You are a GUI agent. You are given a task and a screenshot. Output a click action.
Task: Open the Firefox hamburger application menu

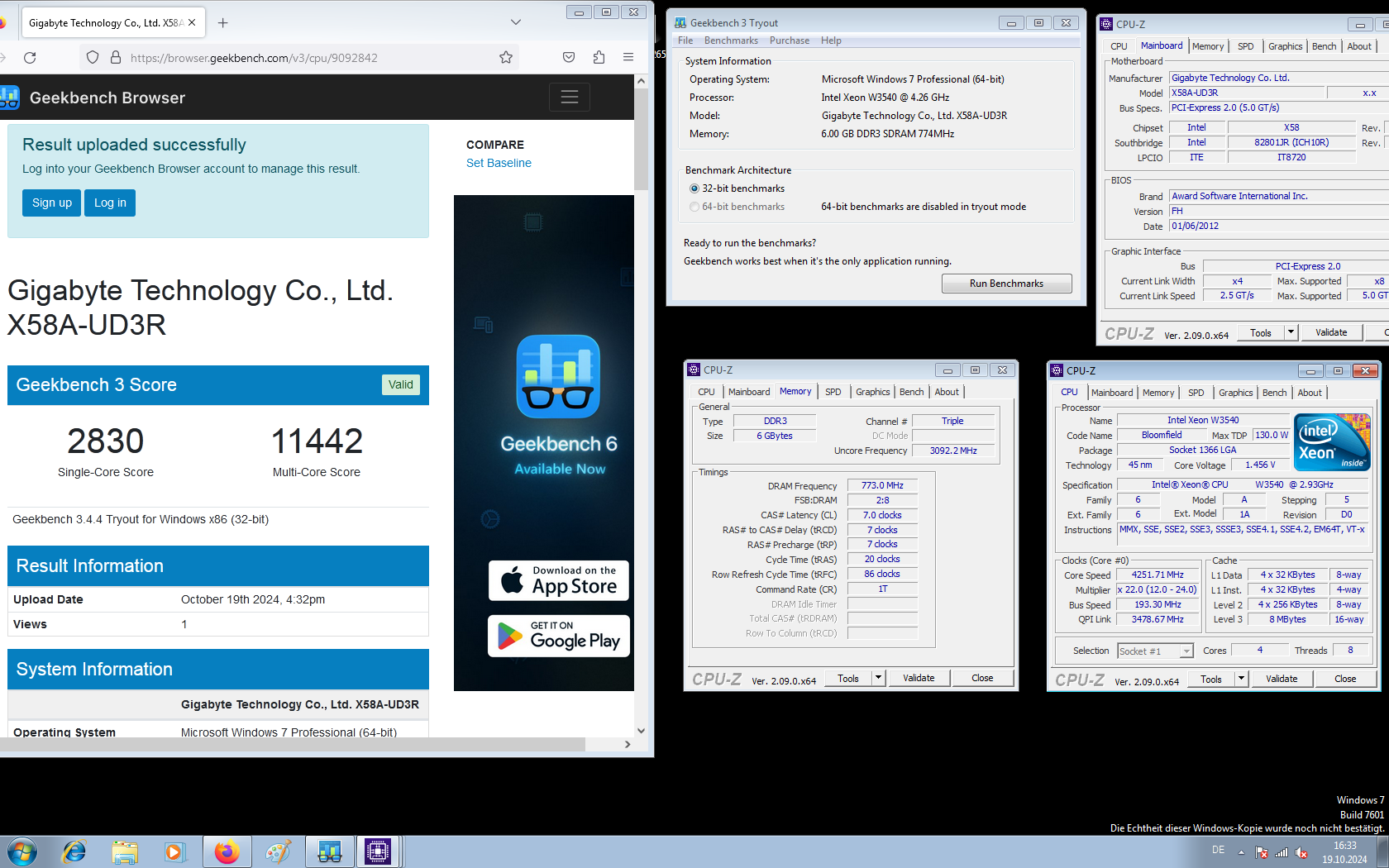[x=628, y=57]
